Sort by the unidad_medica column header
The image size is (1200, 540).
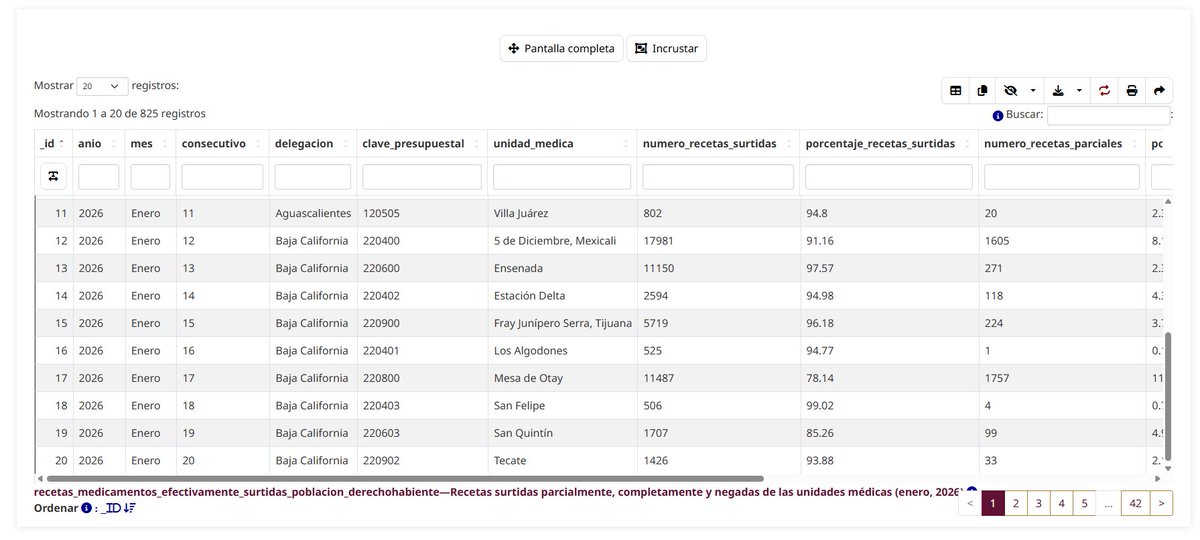click(561, 143)
